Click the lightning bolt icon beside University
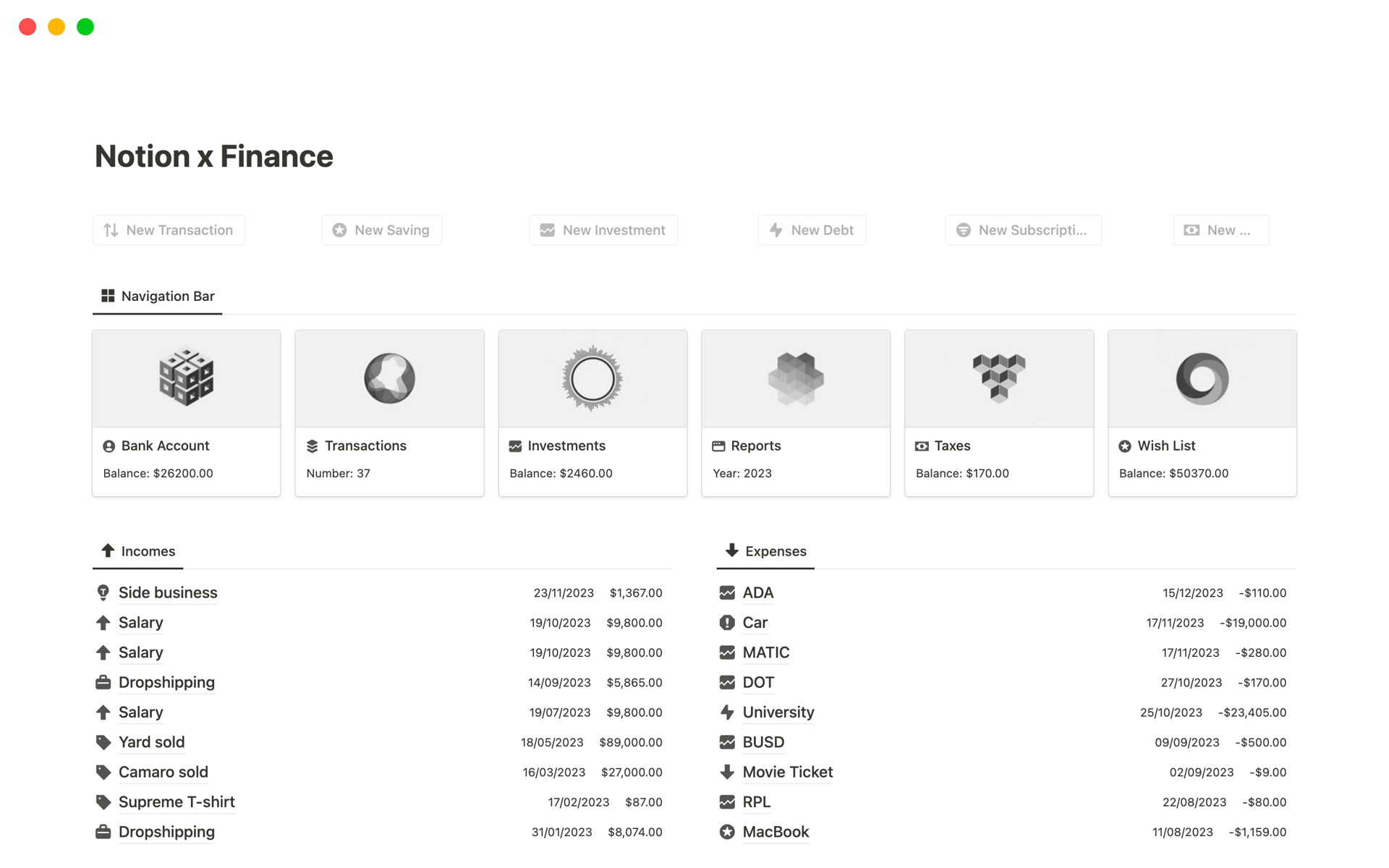Image resolution: width=1389 pixels, height=868 pixels. (727, 712)
